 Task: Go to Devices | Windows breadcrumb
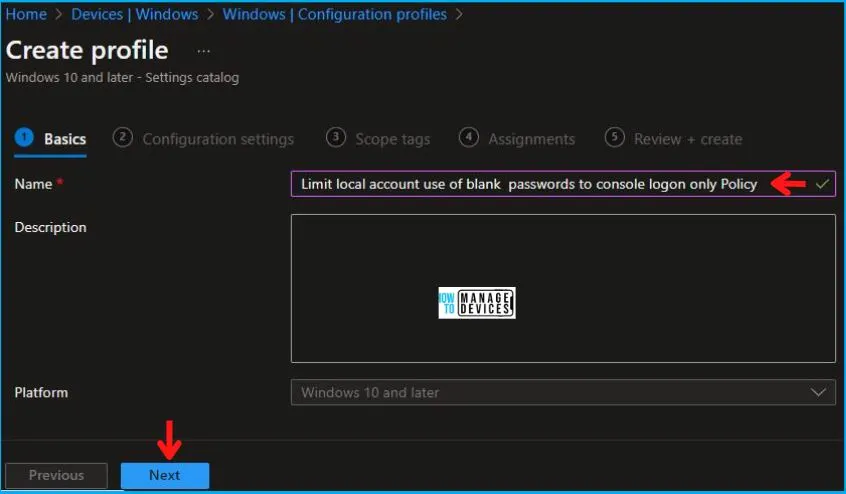click(134, 14)
